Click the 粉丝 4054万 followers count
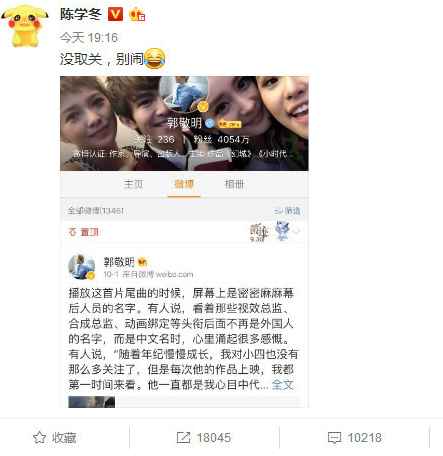This screenshot has width=443, height=456. pos(221,139)
